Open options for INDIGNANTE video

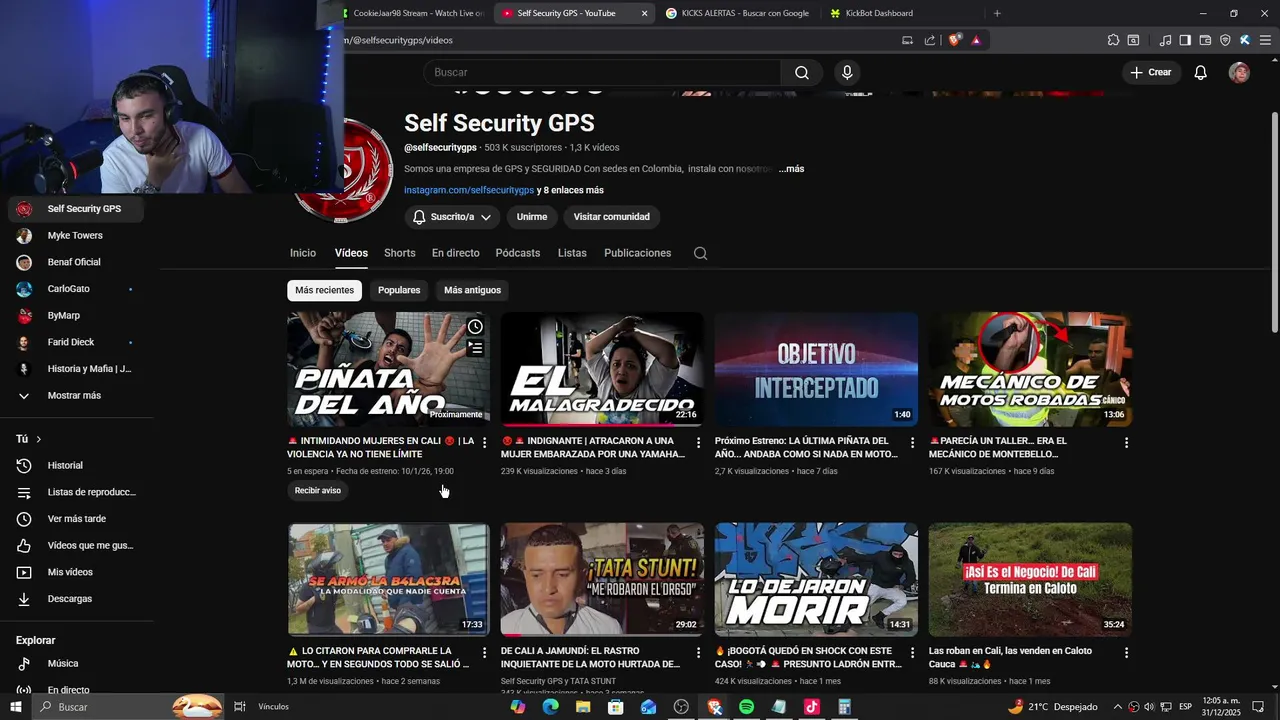coord(699,442)
